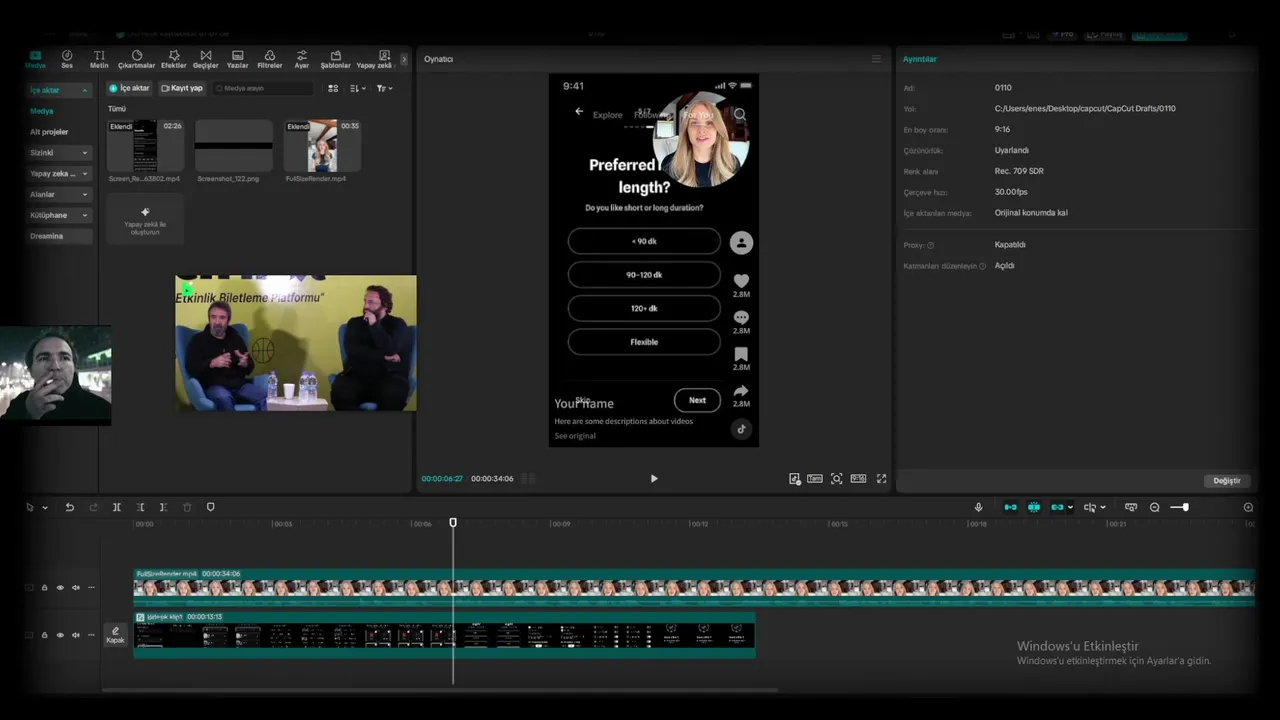The image size is (1280, 720).
Task: Open the selection tool dropdown arrow
Action: point(45,508)
